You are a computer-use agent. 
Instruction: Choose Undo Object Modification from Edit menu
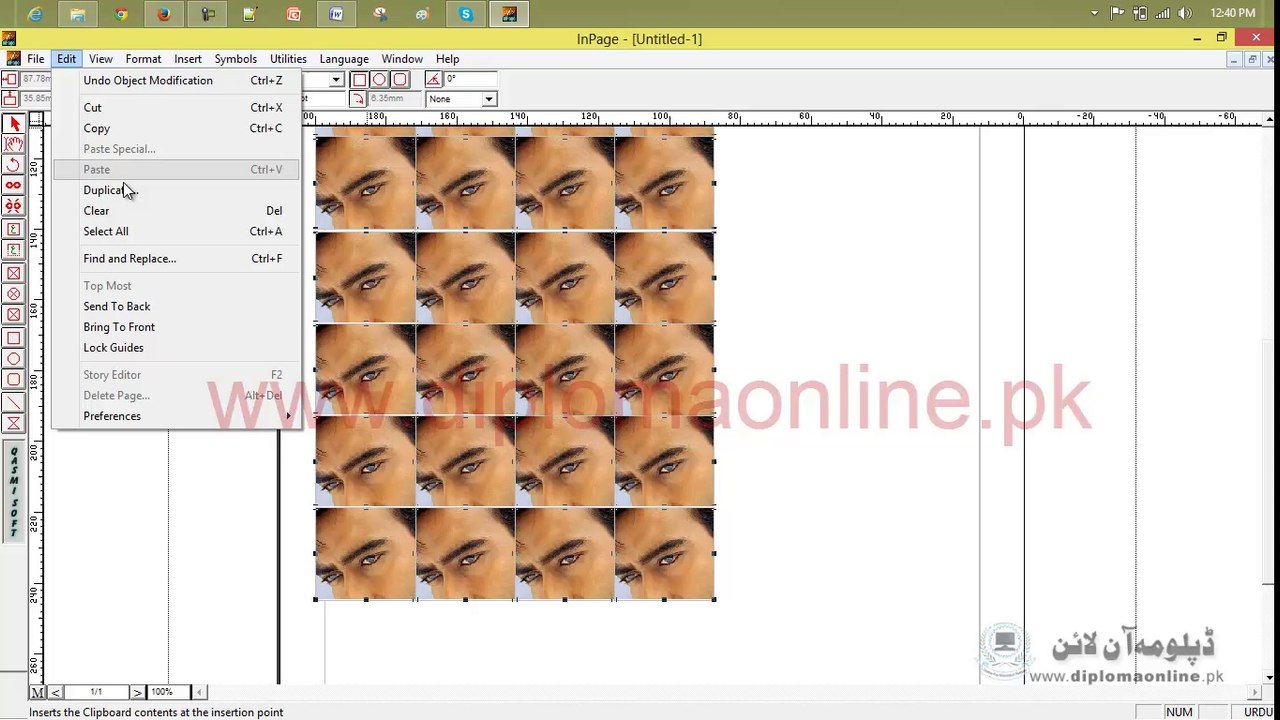click(x=177, y=80)
